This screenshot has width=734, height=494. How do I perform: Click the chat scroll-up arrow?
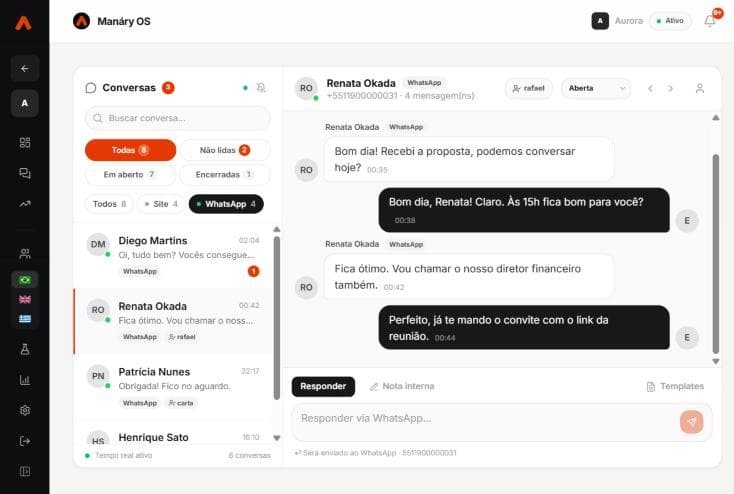716,118
